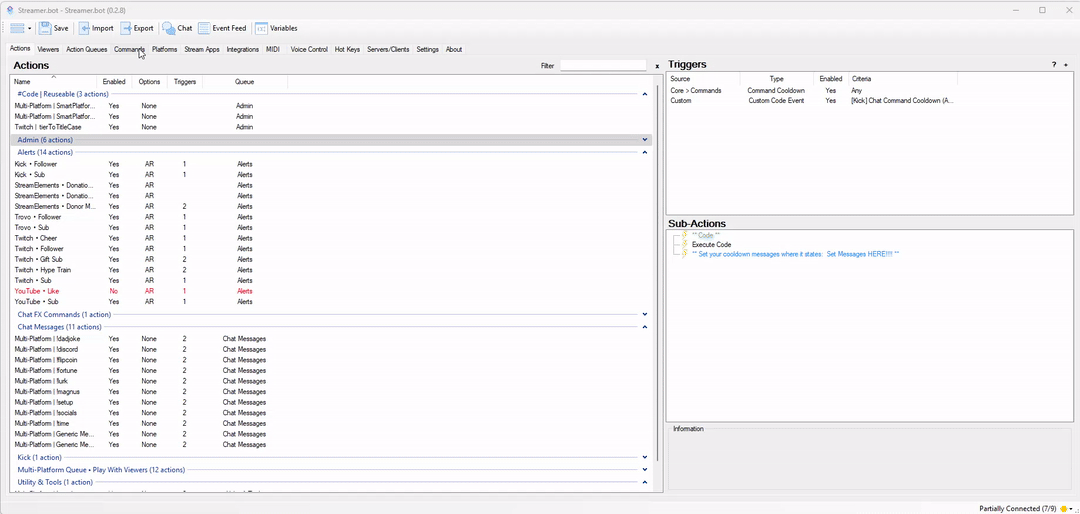Select the Trovo • Follower action
The width and height of the screenshot is (1080, 514).
(37, 217)
